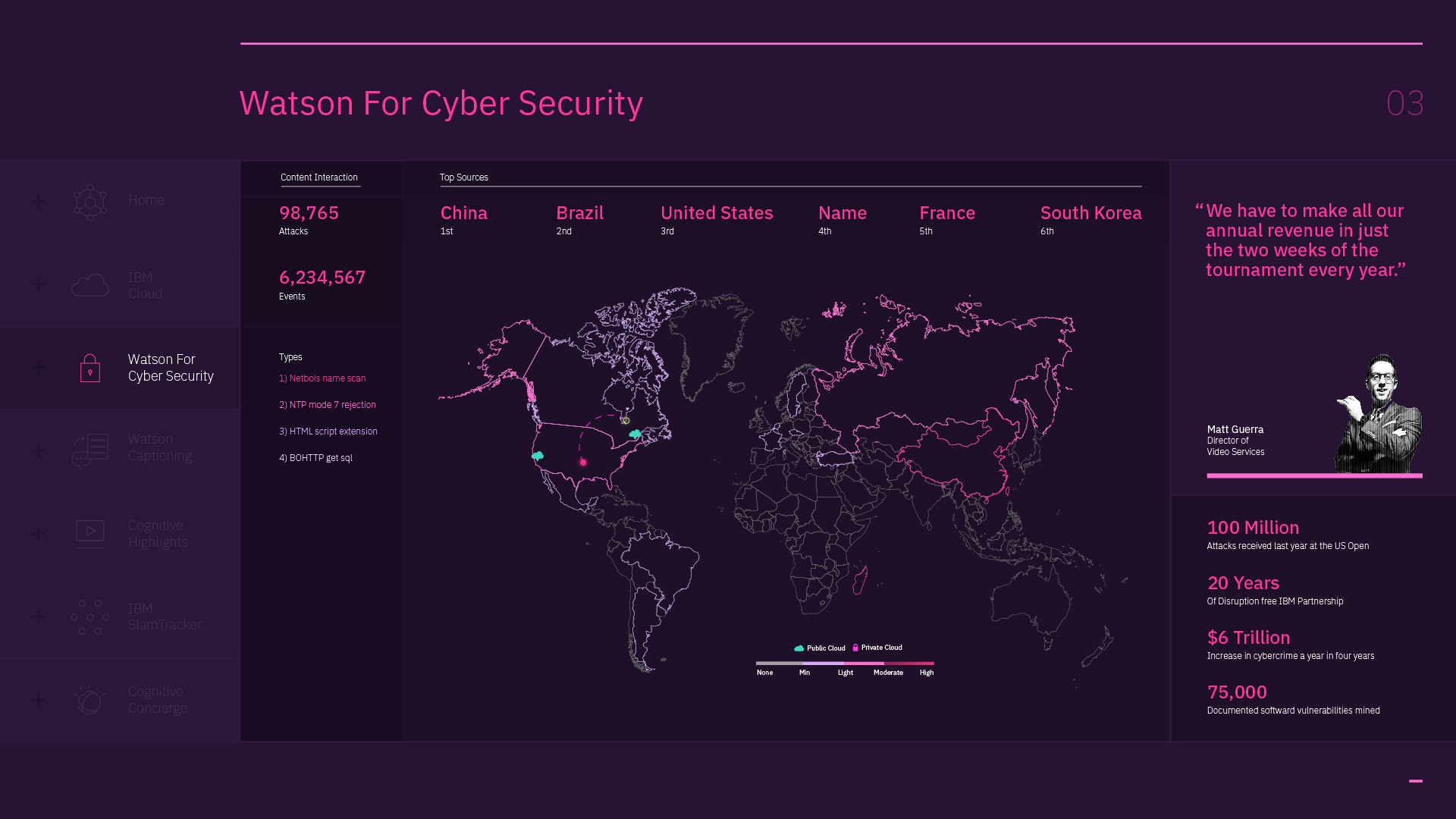Click the pink attack marker in the US

(x=583, y=462)
